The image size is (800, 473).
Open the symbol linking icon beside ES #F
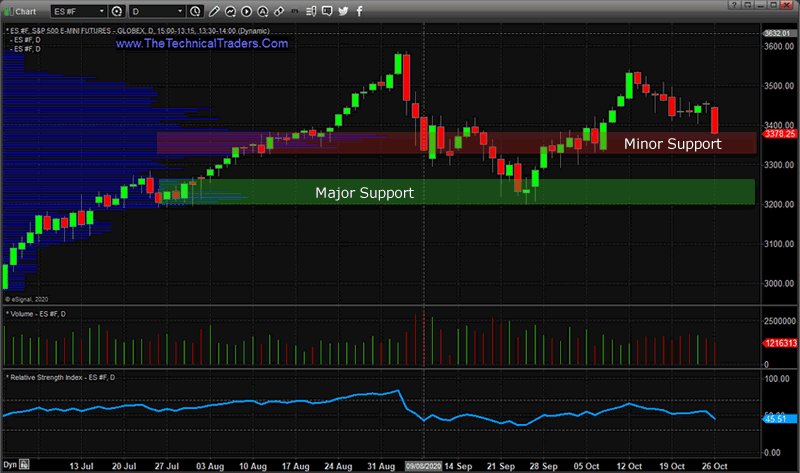pos(118,12)
